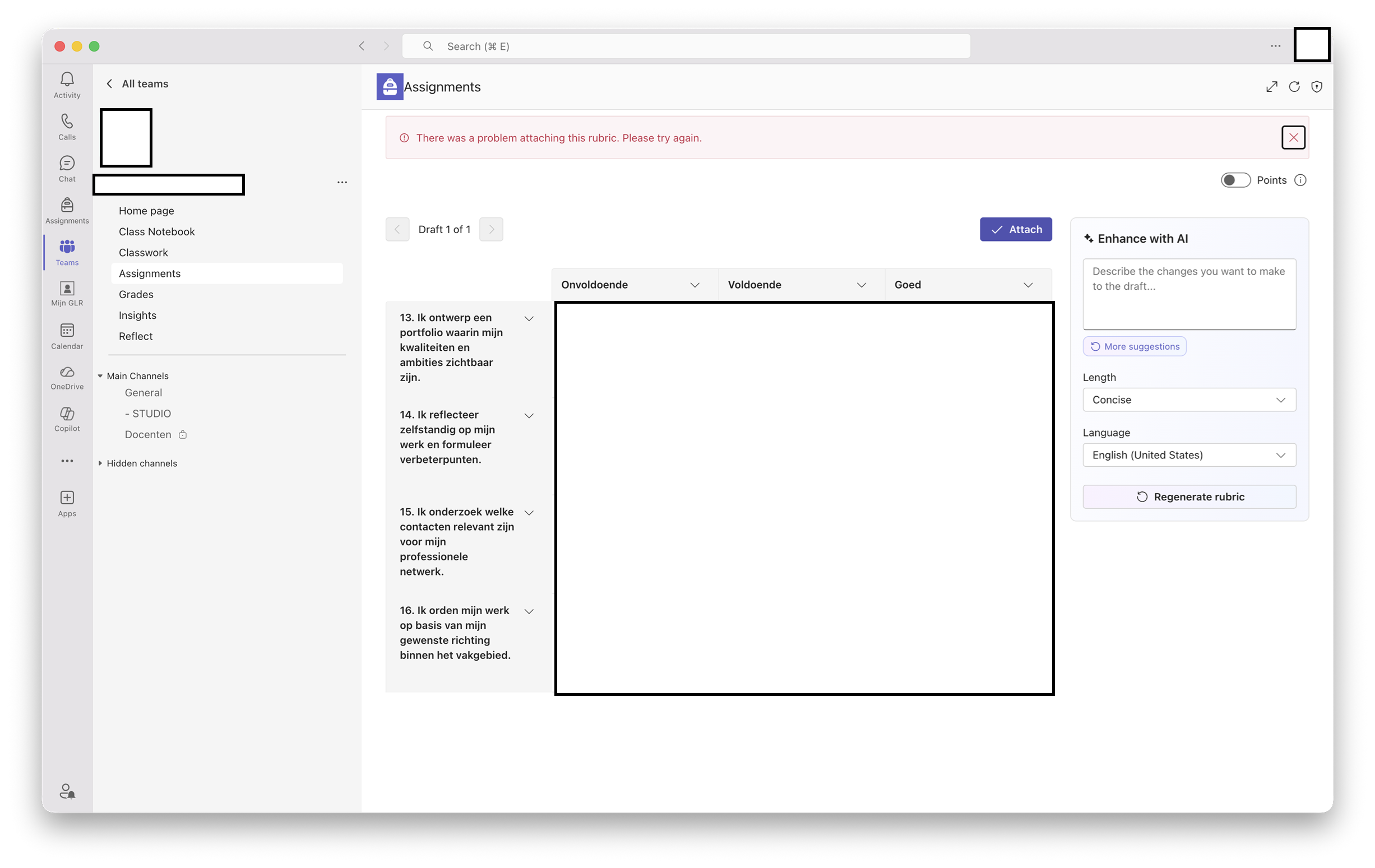Screen dimensions: 1375x868
Task: Show more apps ellipsis in sidebar
Action: pos(67,461)
